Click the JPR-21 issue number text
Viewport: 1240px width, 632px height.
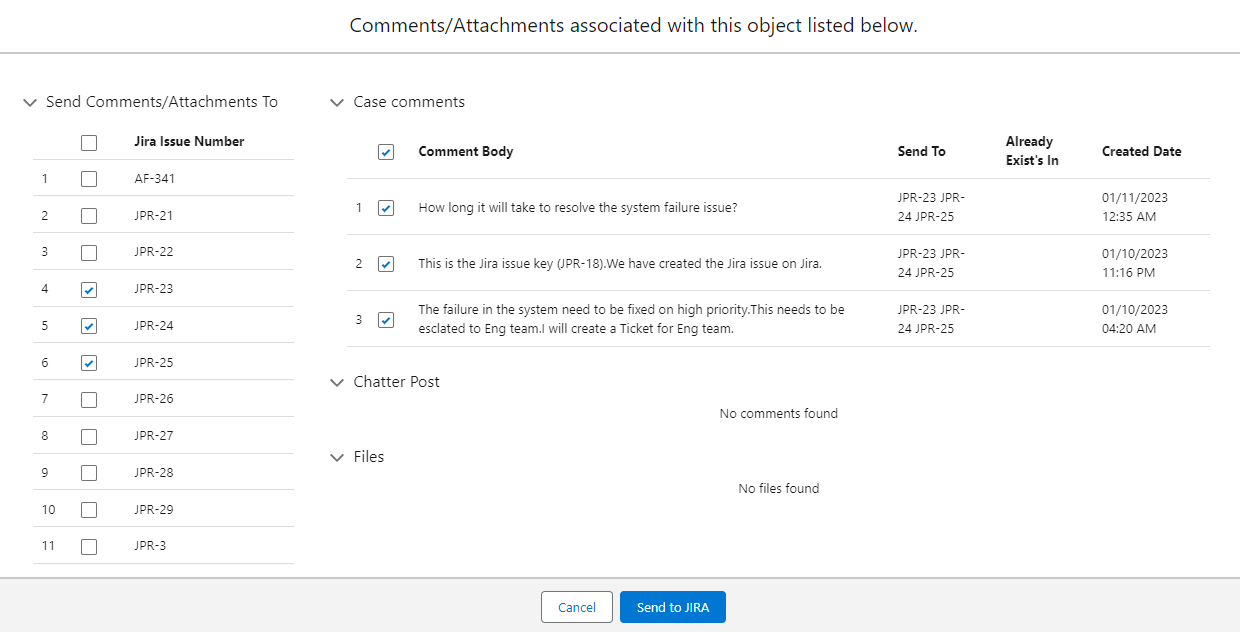click(154, 216)
